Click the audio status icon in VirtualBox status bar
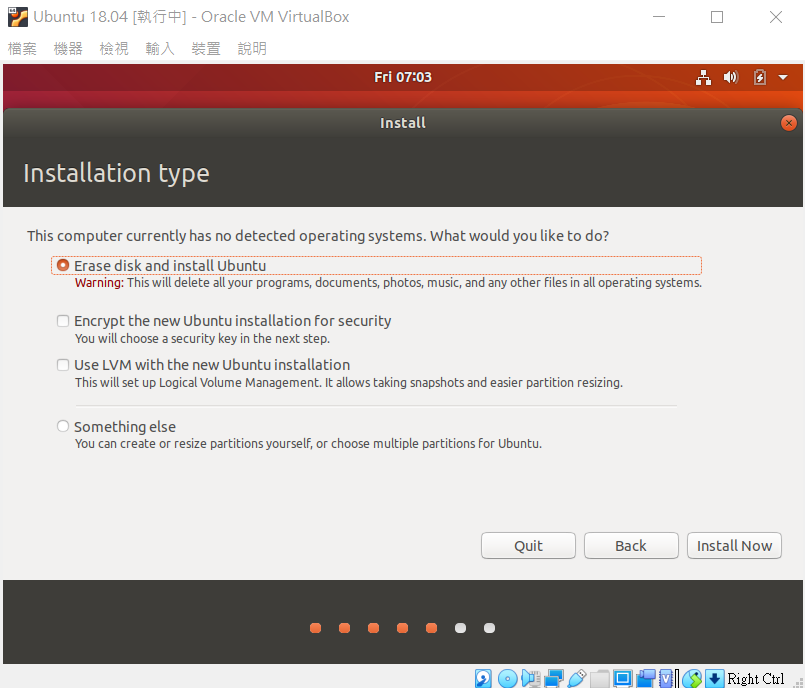Viewport: 805px width, 688px height. coord(531,678)
